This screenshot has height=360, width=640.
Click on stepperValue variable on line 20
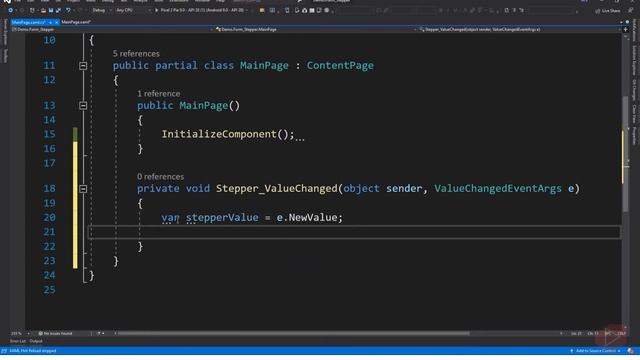pos(222,218)
